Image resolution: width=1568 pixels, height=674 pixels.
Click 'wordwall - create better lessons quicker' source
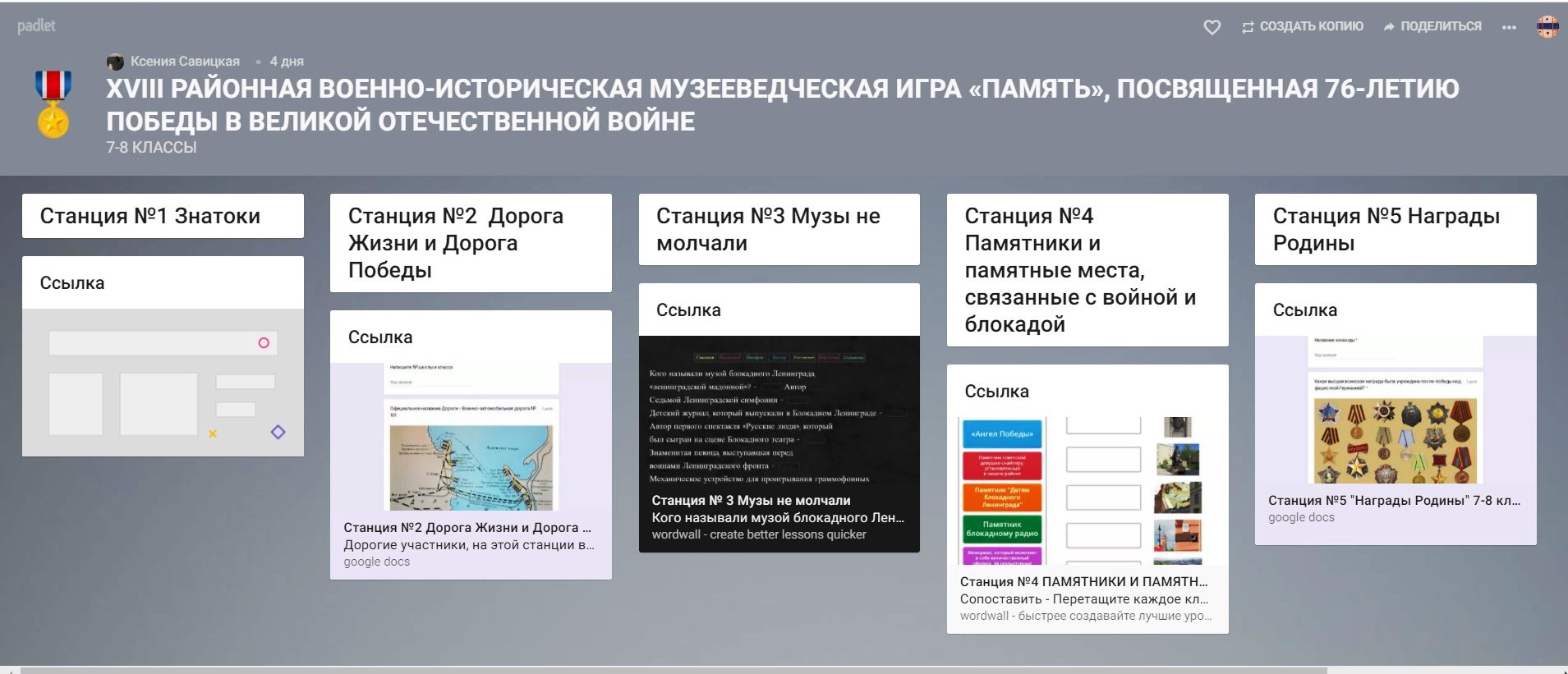(759, 535)
